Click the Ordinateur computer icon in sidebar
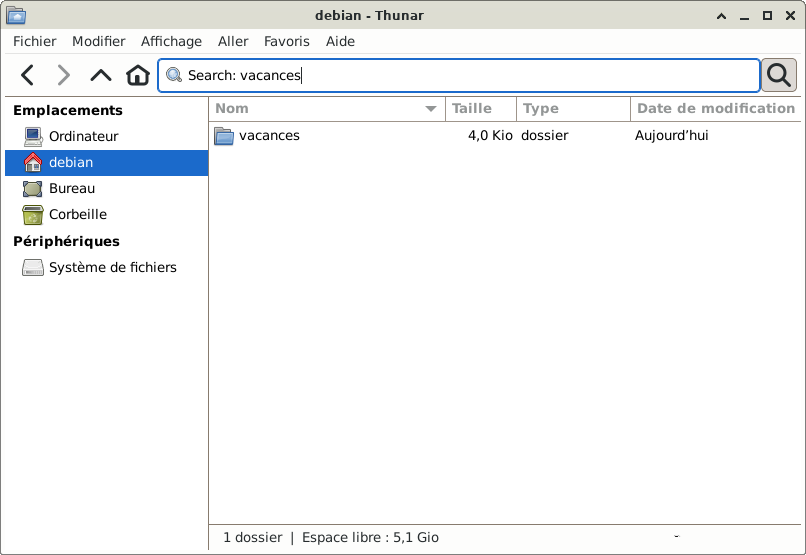The width and height of the screenshot is (806, 555). point(33,136)
